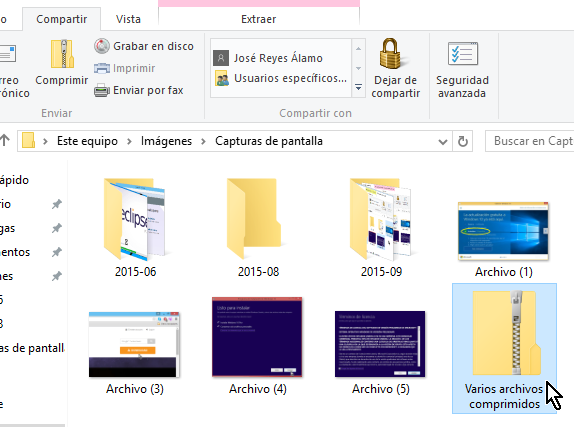The height and width of the screenshot is (427, 574).
Task: Select the 2015-08 folder
Action: click(x=258, y=228)
